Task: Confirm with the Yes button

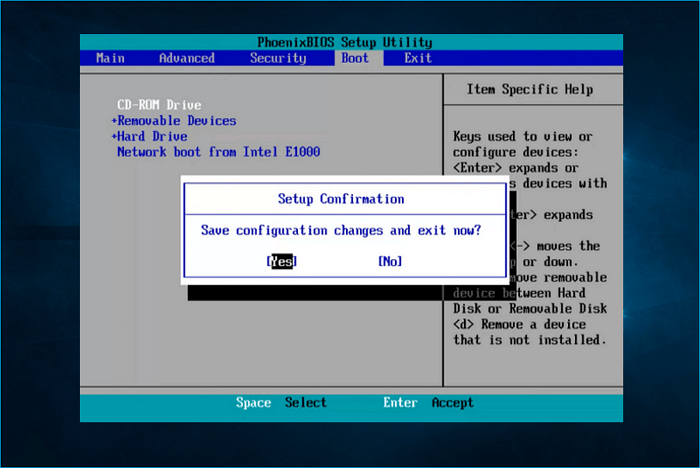Action: point(282,261)
